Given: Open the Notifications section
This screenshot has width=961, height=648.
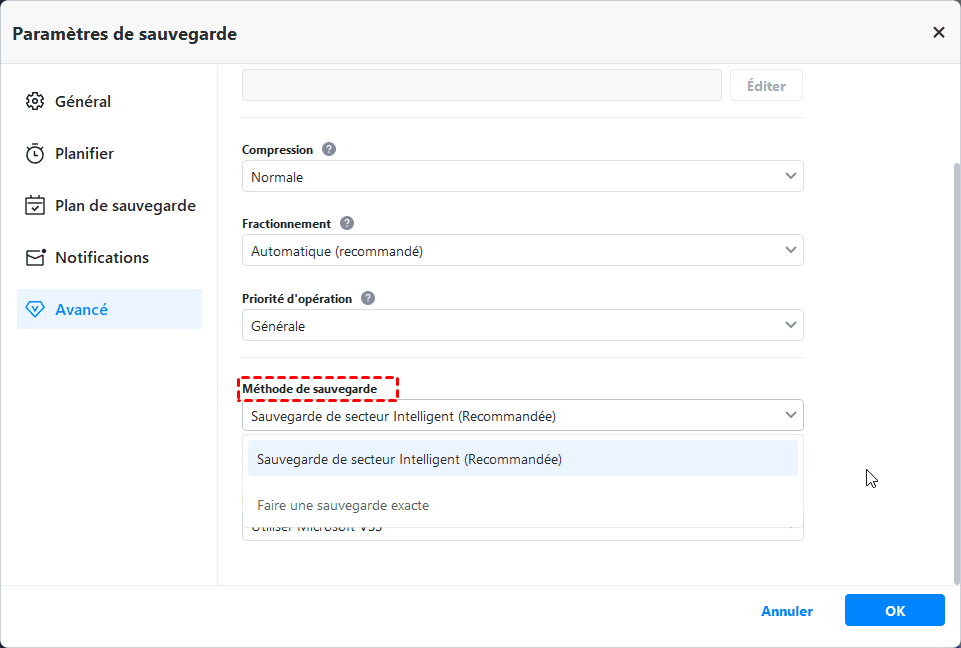Looking at the screenshot, I should 101,258.
